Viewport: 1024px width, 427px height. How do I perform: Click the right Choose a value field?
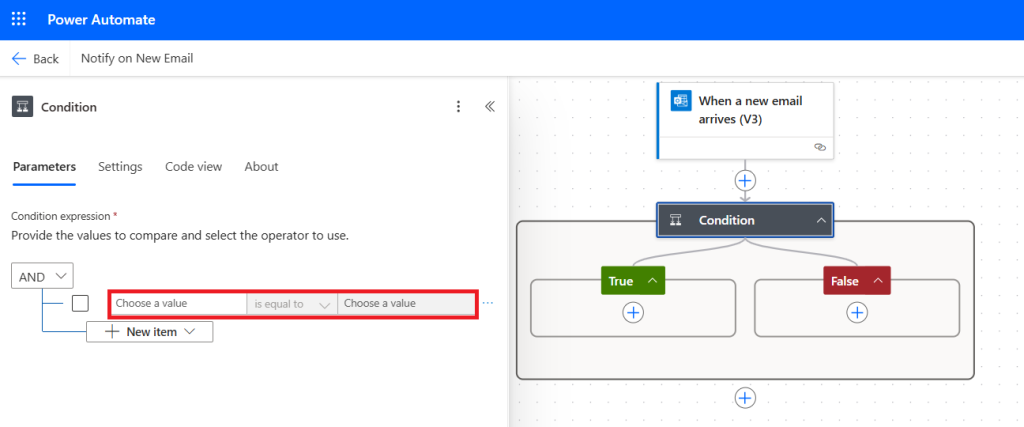pos(406,303)
